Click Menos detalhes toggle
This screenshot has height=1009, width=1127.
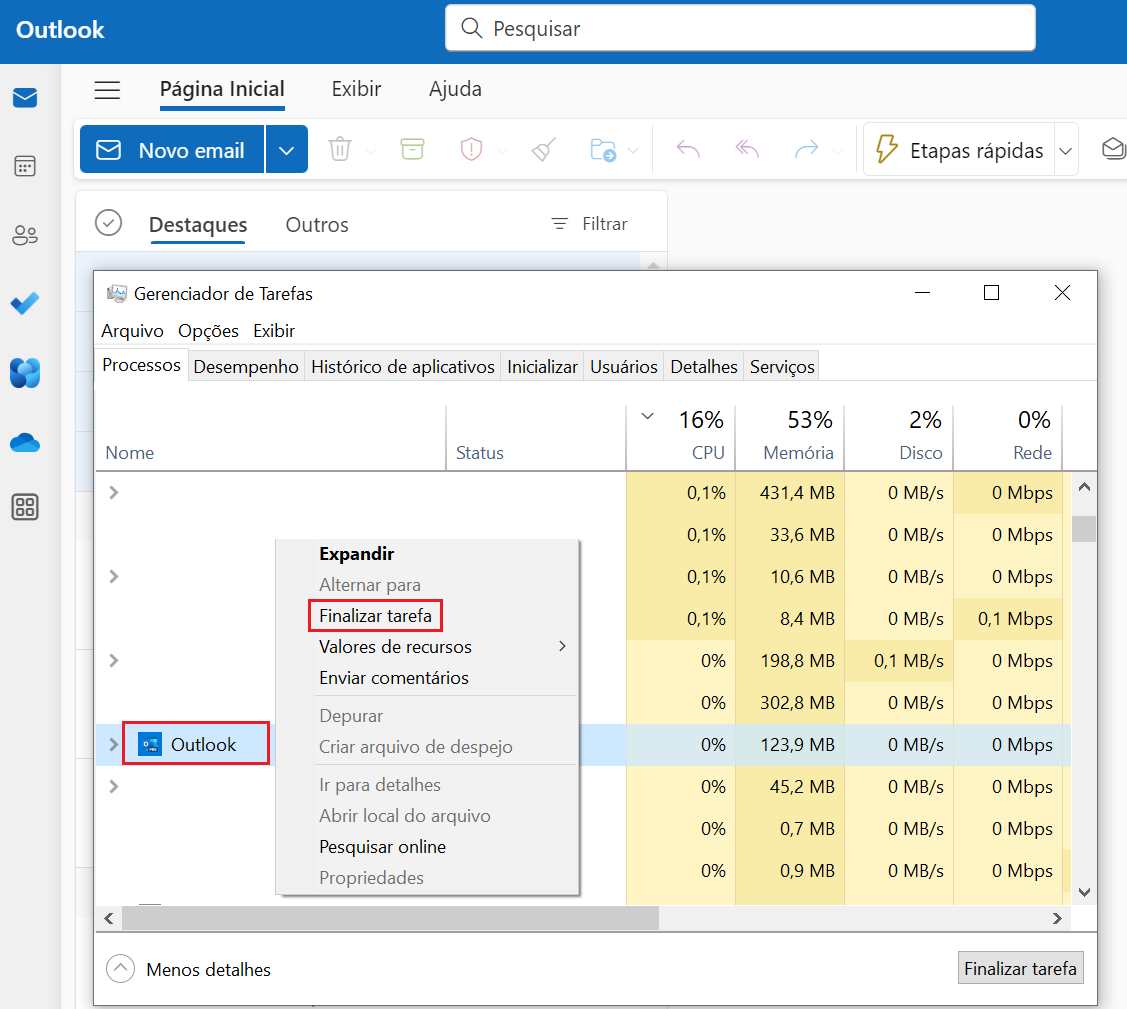(x=189, y=969)
